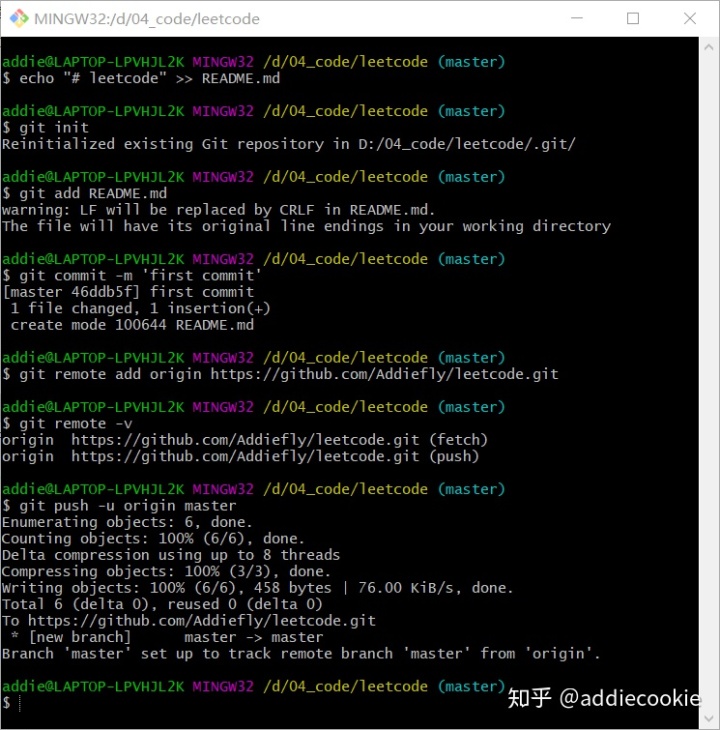The image size is (720, 730).
Task: Click the 'git init' command line
Action: (46, 128)
